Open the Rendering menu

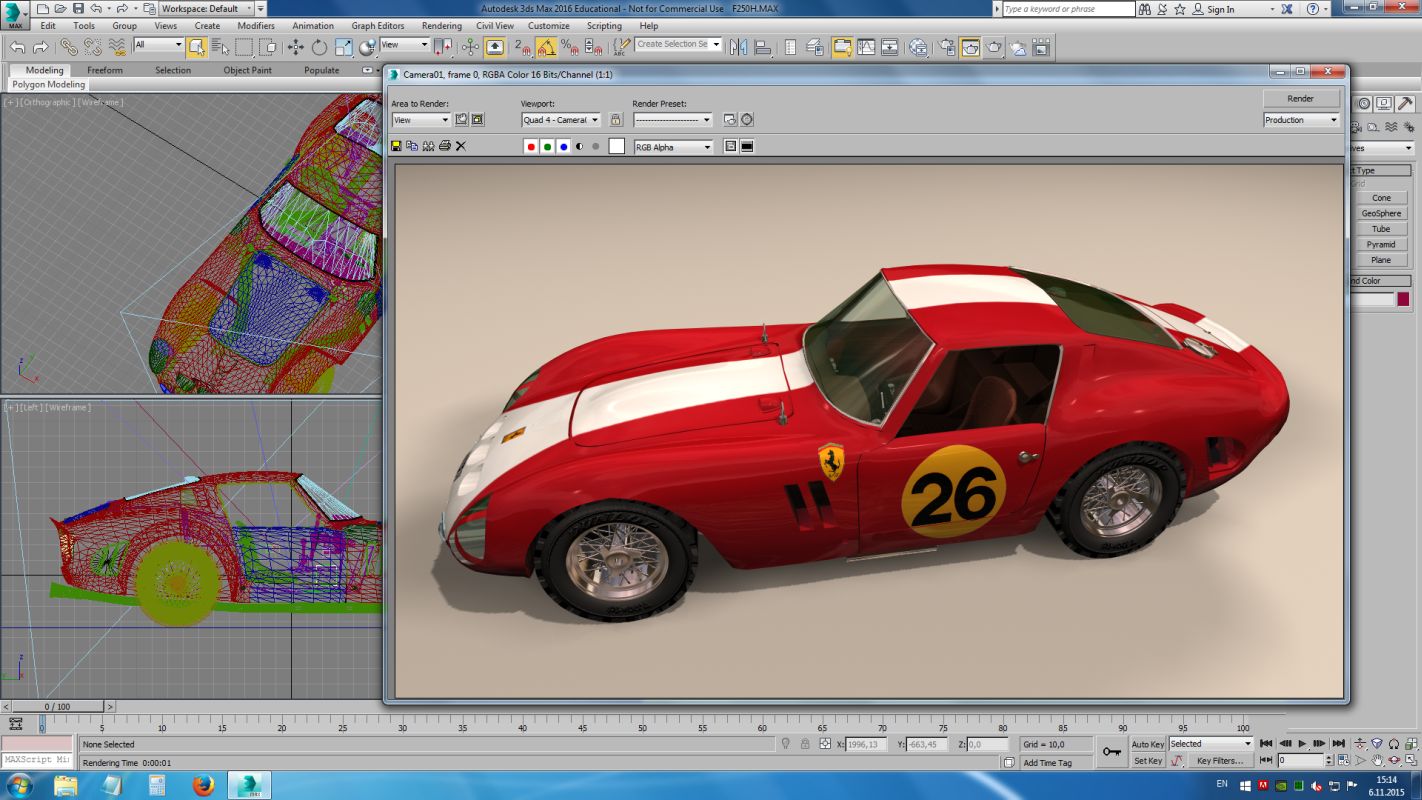441,26
